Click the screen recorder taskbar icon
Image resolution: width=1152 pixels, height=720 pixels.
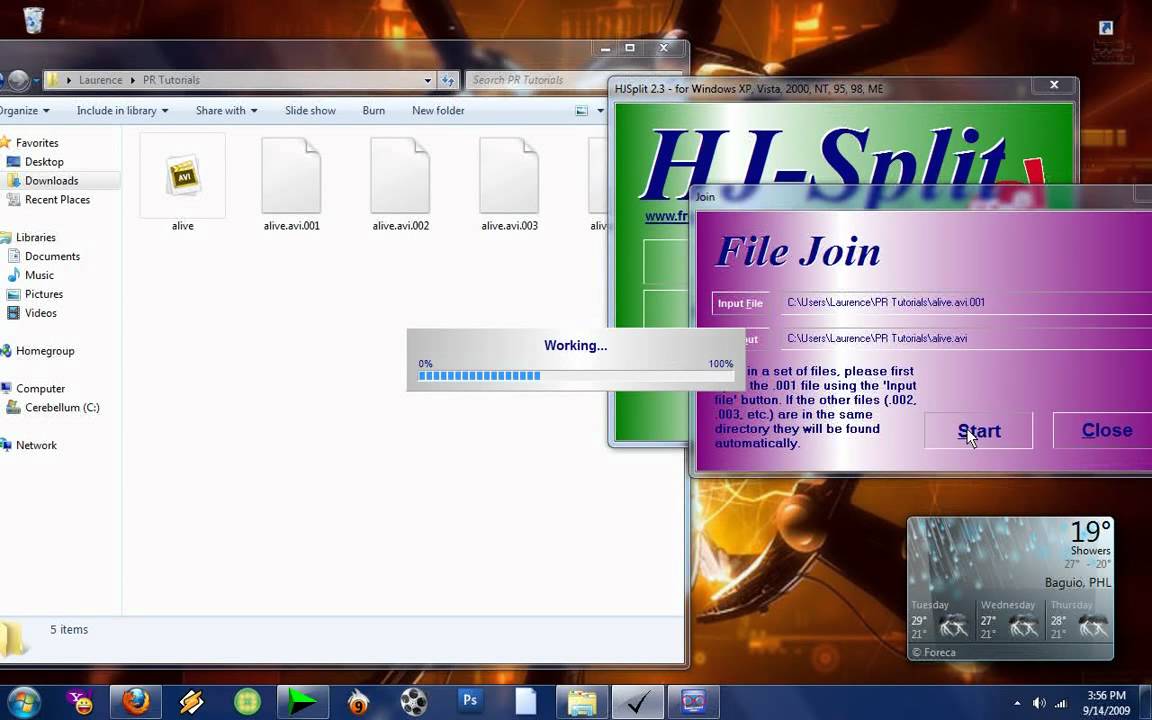pyautogui.click(x=694, y=702)
